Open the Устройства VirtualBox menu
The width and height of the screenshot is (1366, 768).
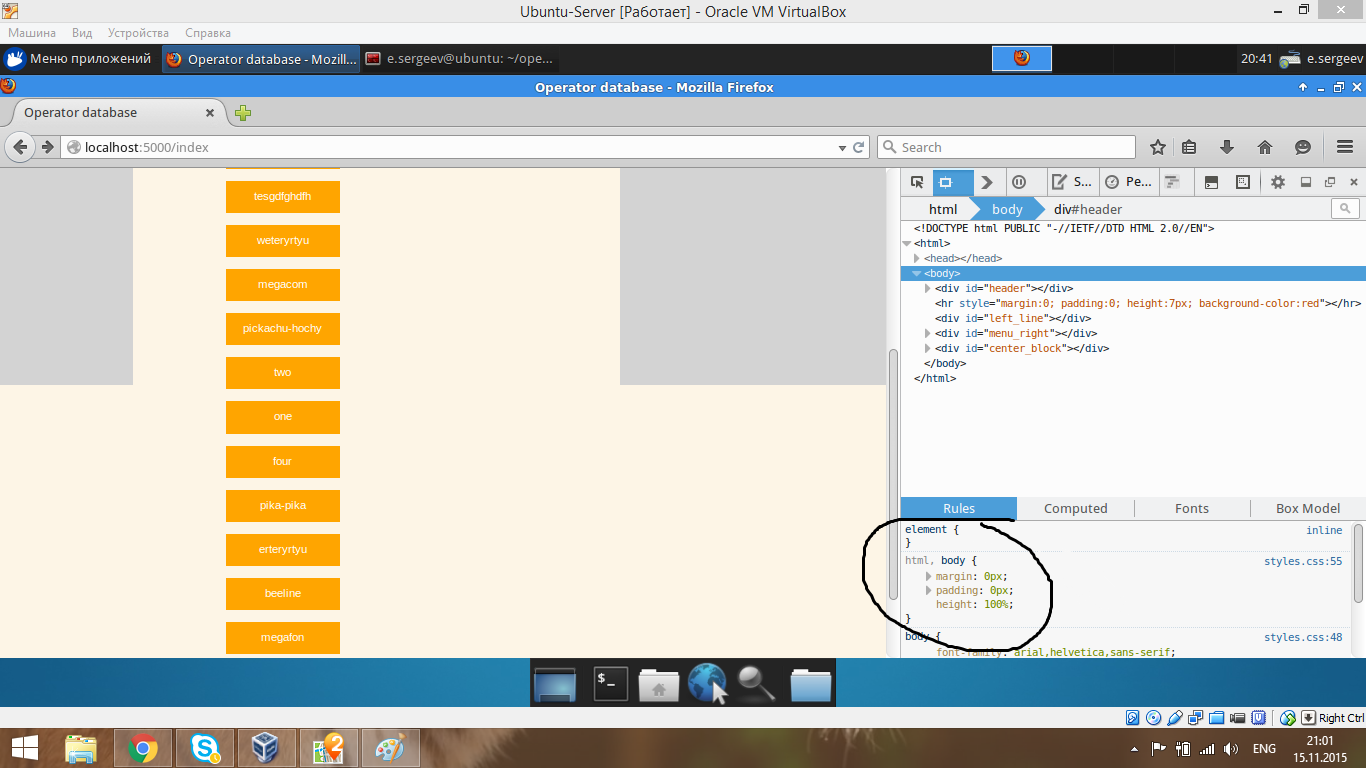(138, 33)
